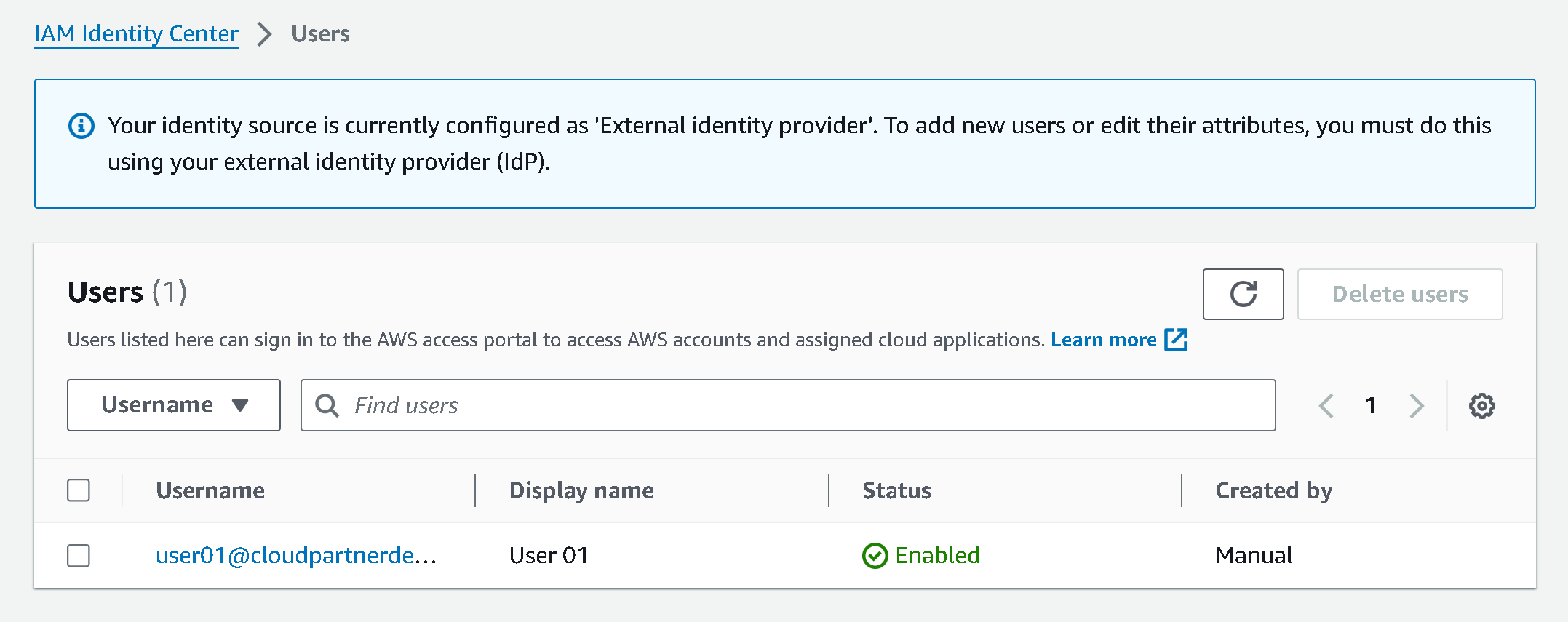Go to the next page of users
The width and height of the screenshot is (1568, 622).
pyautogui.click(x=1416, y=405)
